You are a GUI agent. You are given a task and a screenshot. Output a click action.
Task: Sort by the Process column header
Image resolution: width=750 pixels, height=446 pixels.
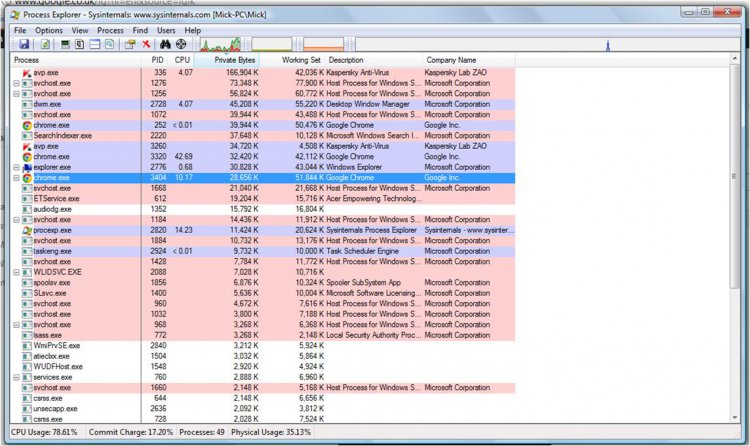click(76, 60)
